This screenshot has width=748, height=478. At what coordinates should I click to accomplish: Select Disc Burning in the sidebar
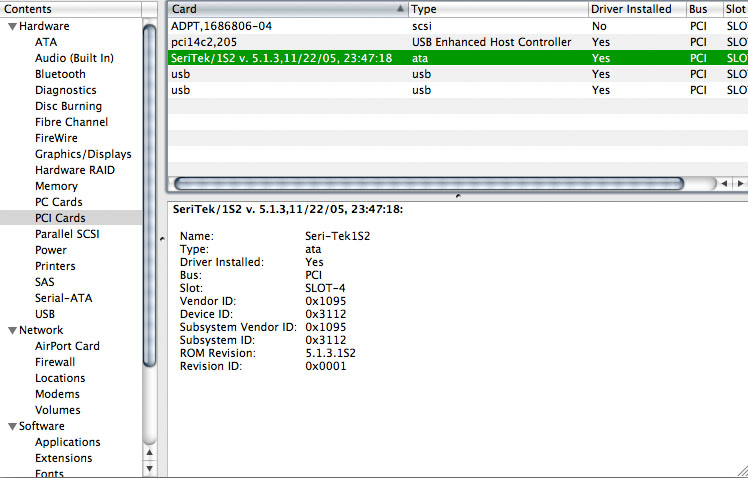point(68,106)
